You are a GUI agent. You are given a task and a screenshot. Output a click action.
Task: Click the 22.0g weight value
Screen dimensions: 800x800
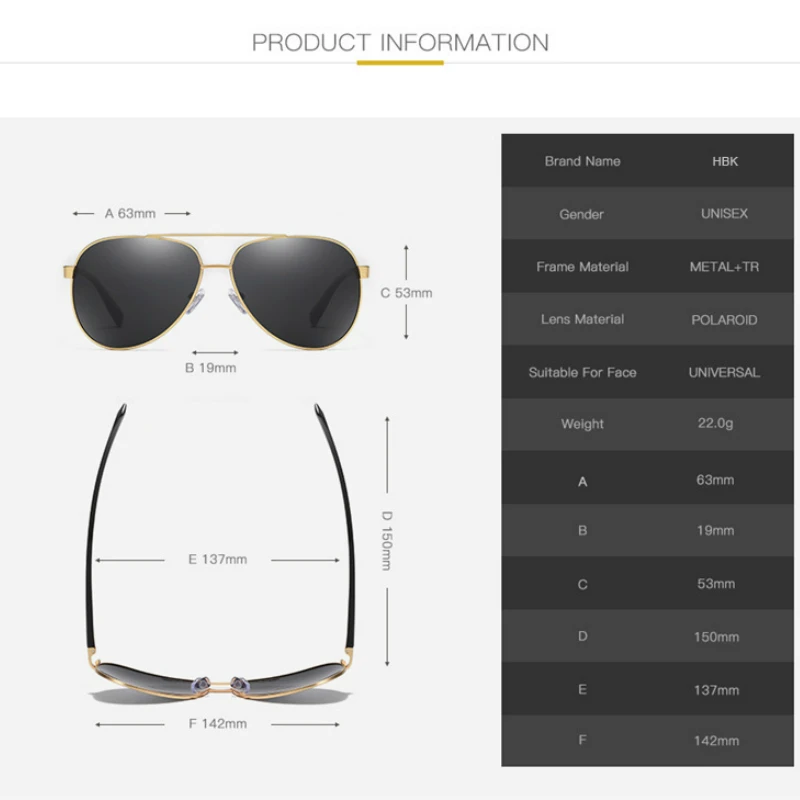click(x=715, y=423)
